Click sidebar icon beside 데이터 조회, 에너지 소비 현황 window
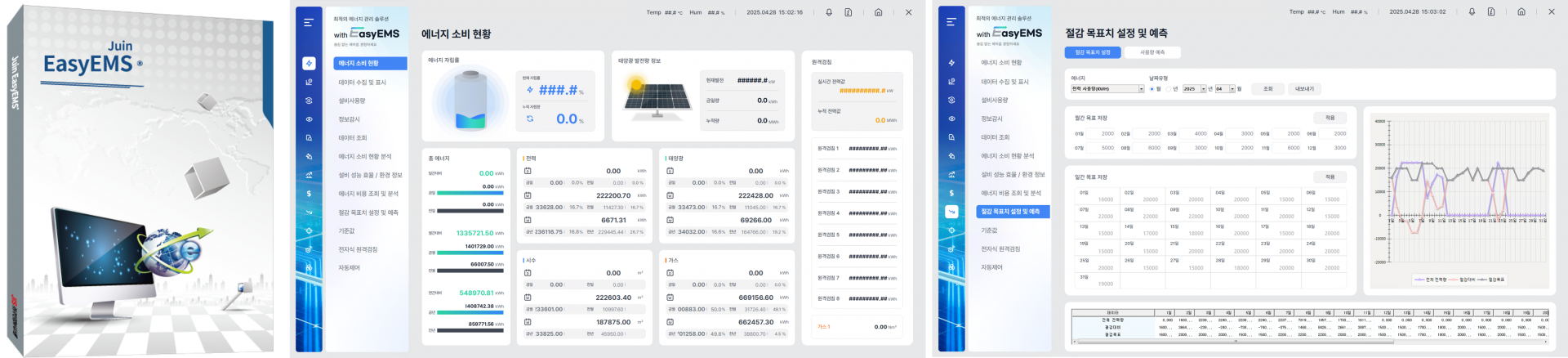Image resolution: width=1568 pixels, height=358 pixels. 309,138
